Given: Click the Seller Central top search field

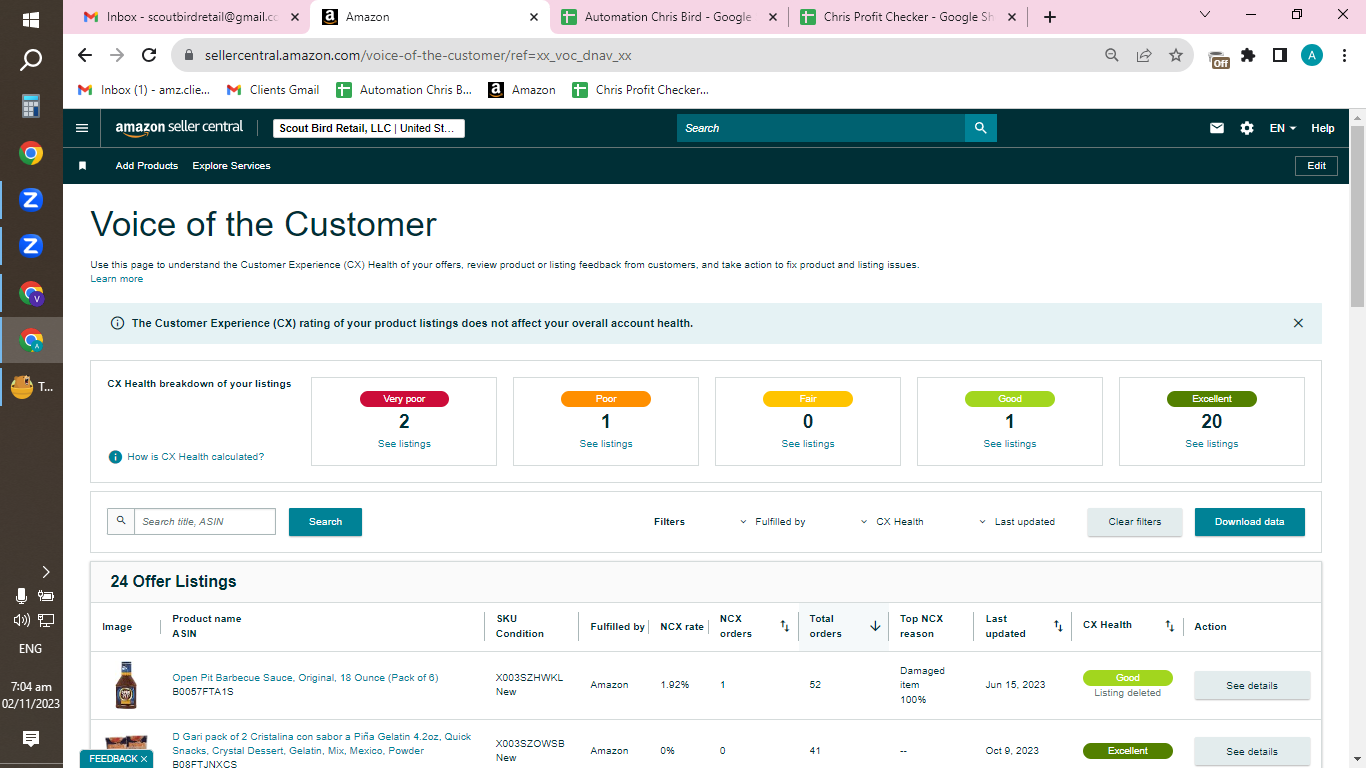Looking at the screenshot, I should [821, 128].
